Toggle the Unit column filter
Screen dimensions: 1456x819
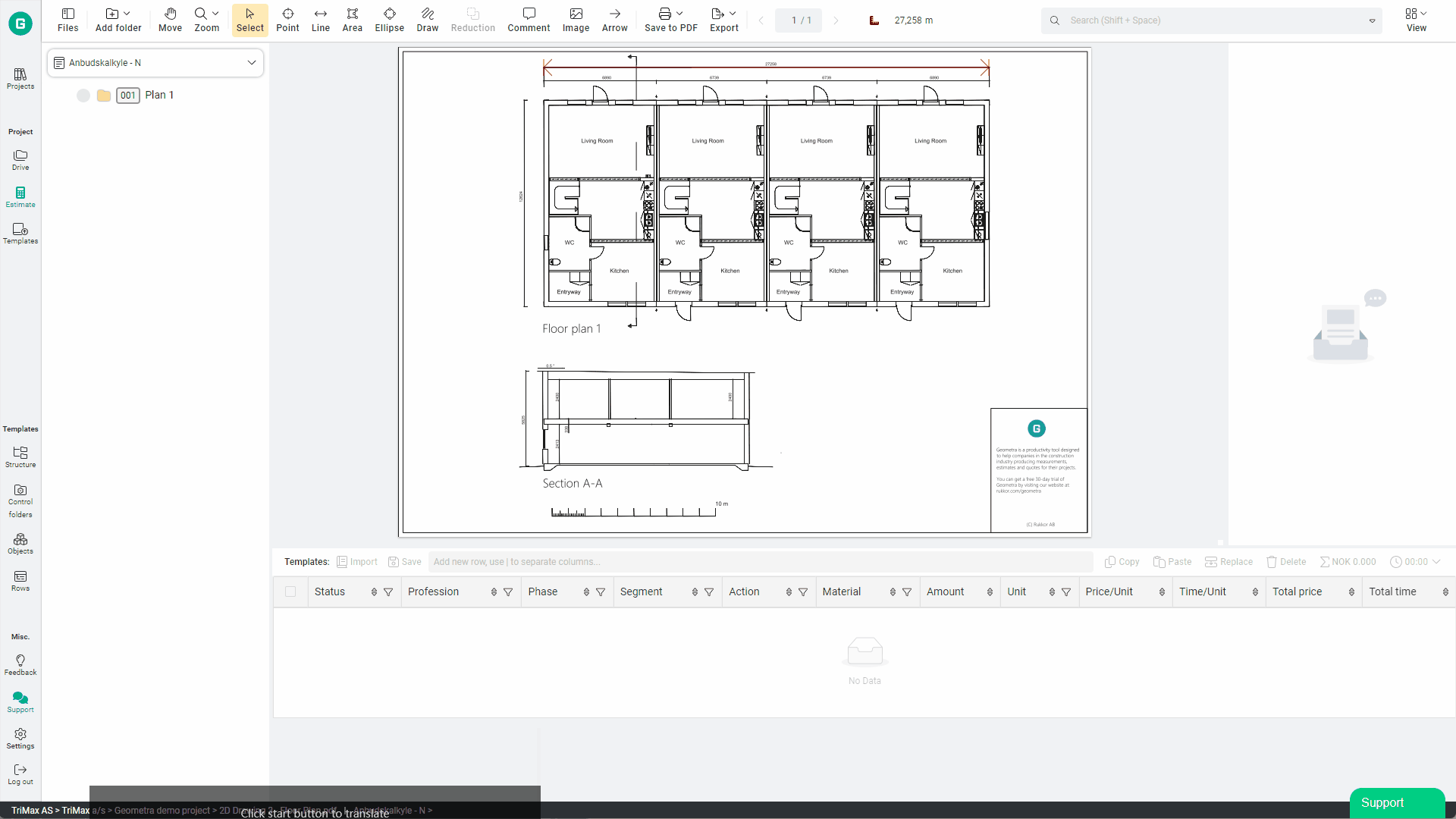[1066, 592]
